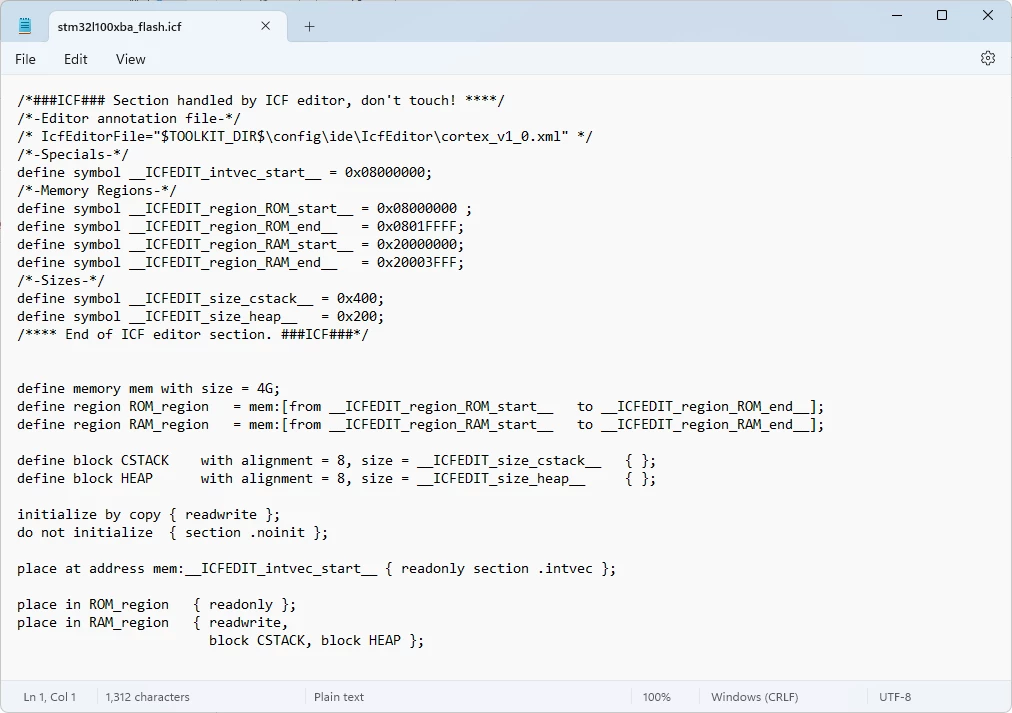1012x713 pixels.
Task: Click the 0x08000000 intvec_start value
Action: click(385, 173)
